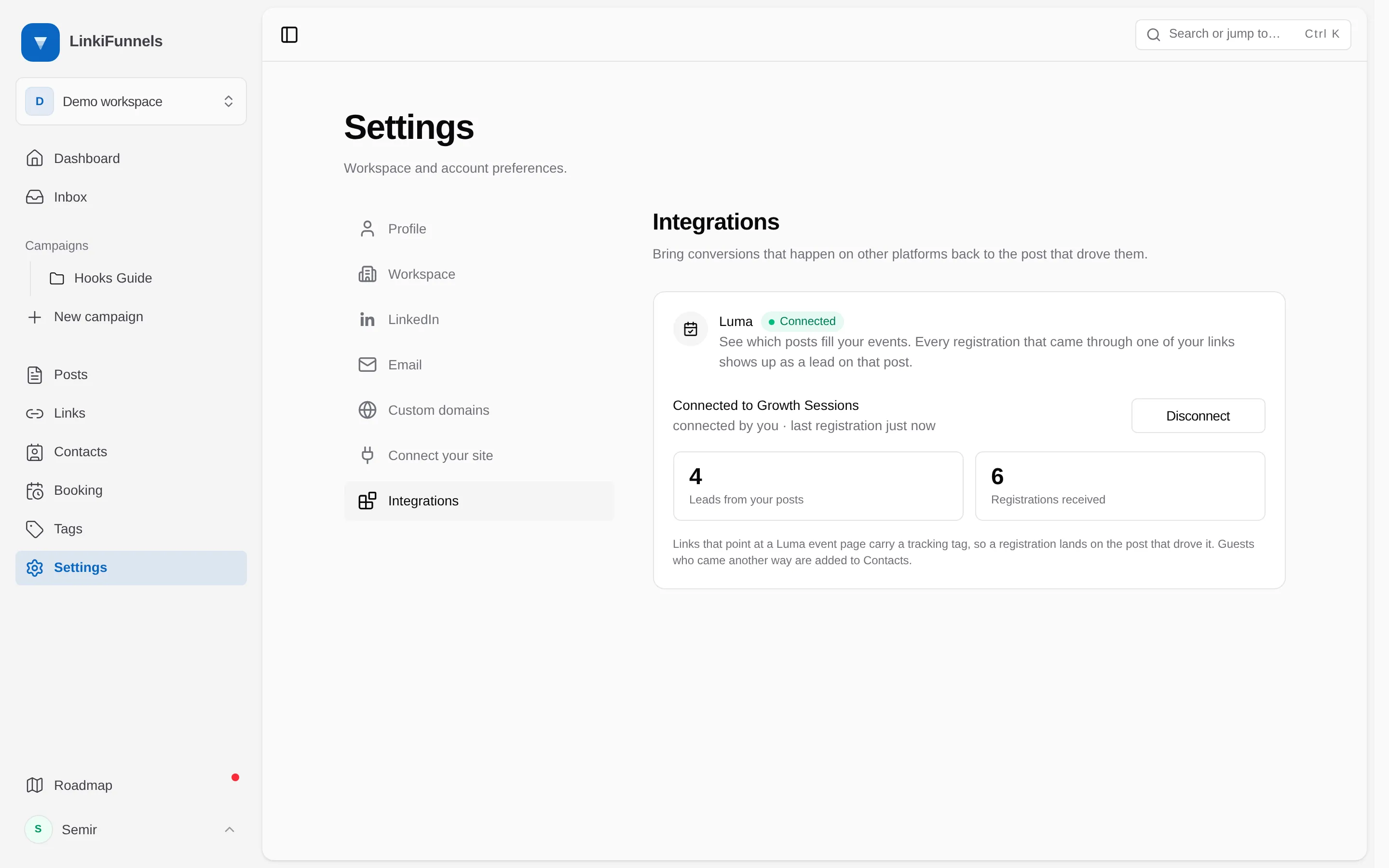The image size is (1389, 868).
Task: Click the Booking calendar-clock icon
Action: click(x=34, y=490)
